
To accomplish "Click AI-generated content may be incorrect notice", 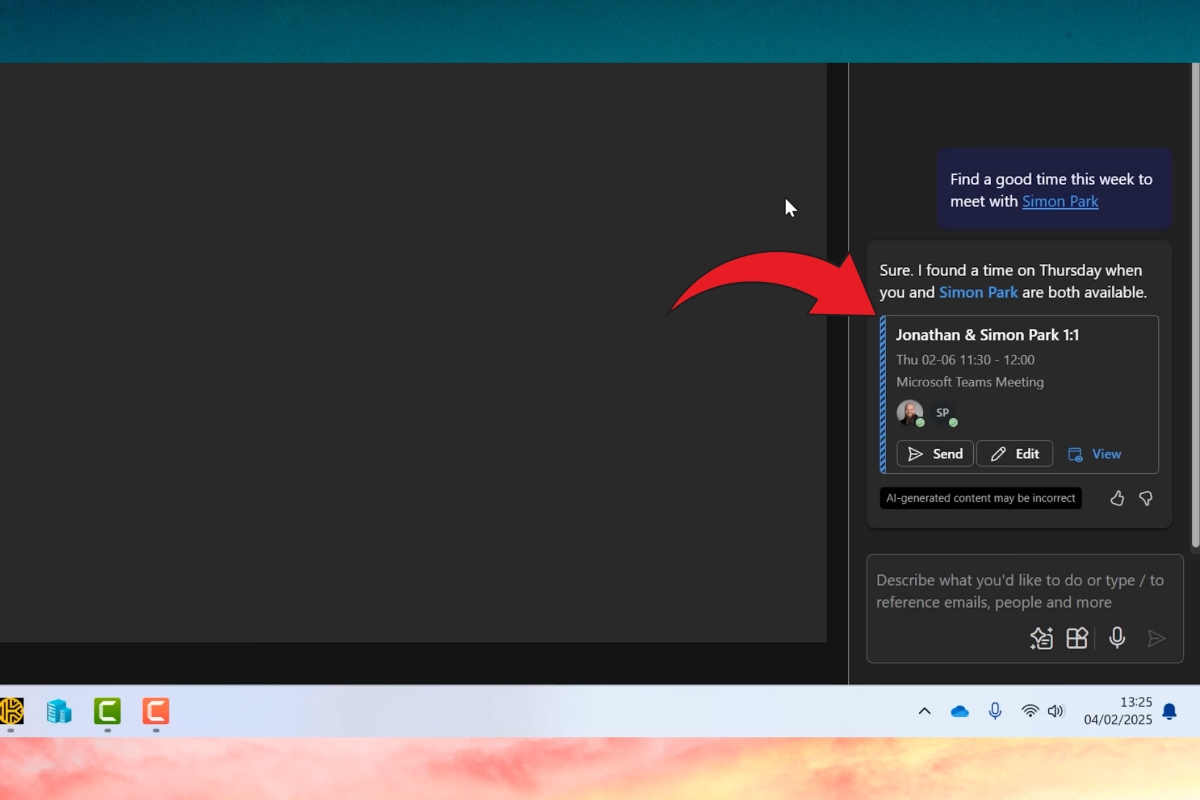I will (x=980, y=498).
